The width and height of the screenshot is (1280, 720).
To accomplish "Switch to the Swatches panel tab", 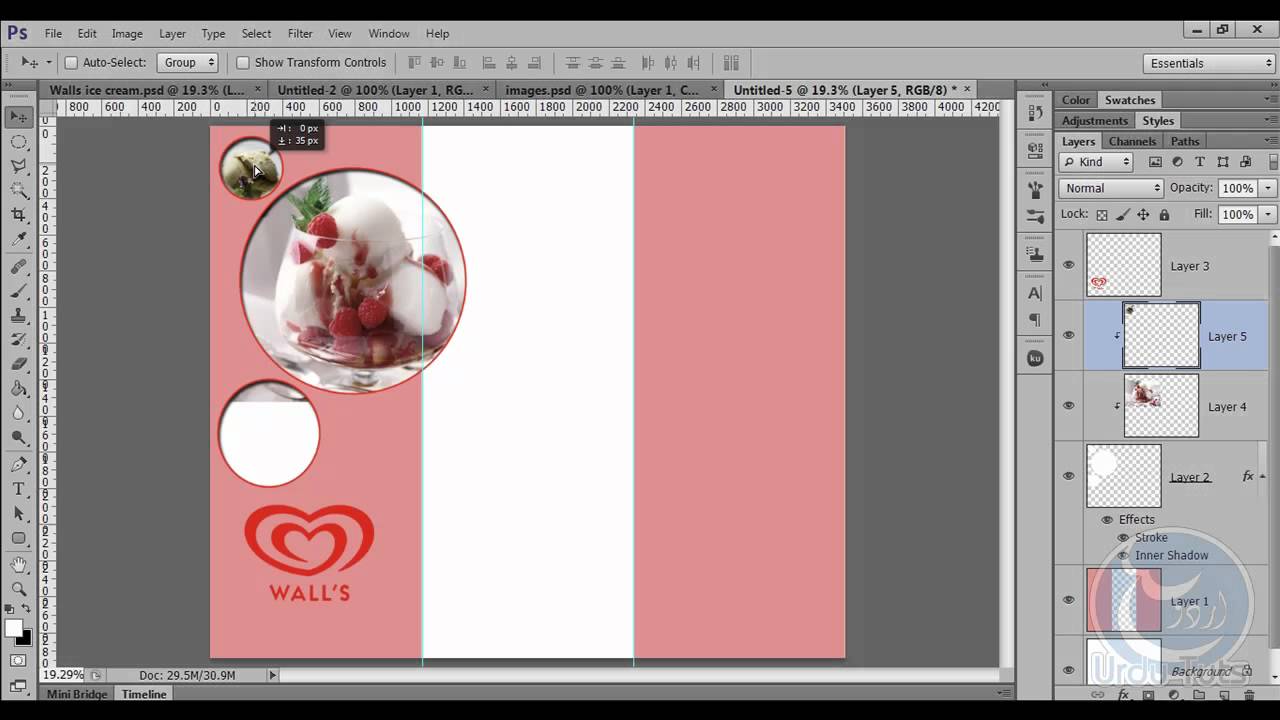I will pos(1130,100).
